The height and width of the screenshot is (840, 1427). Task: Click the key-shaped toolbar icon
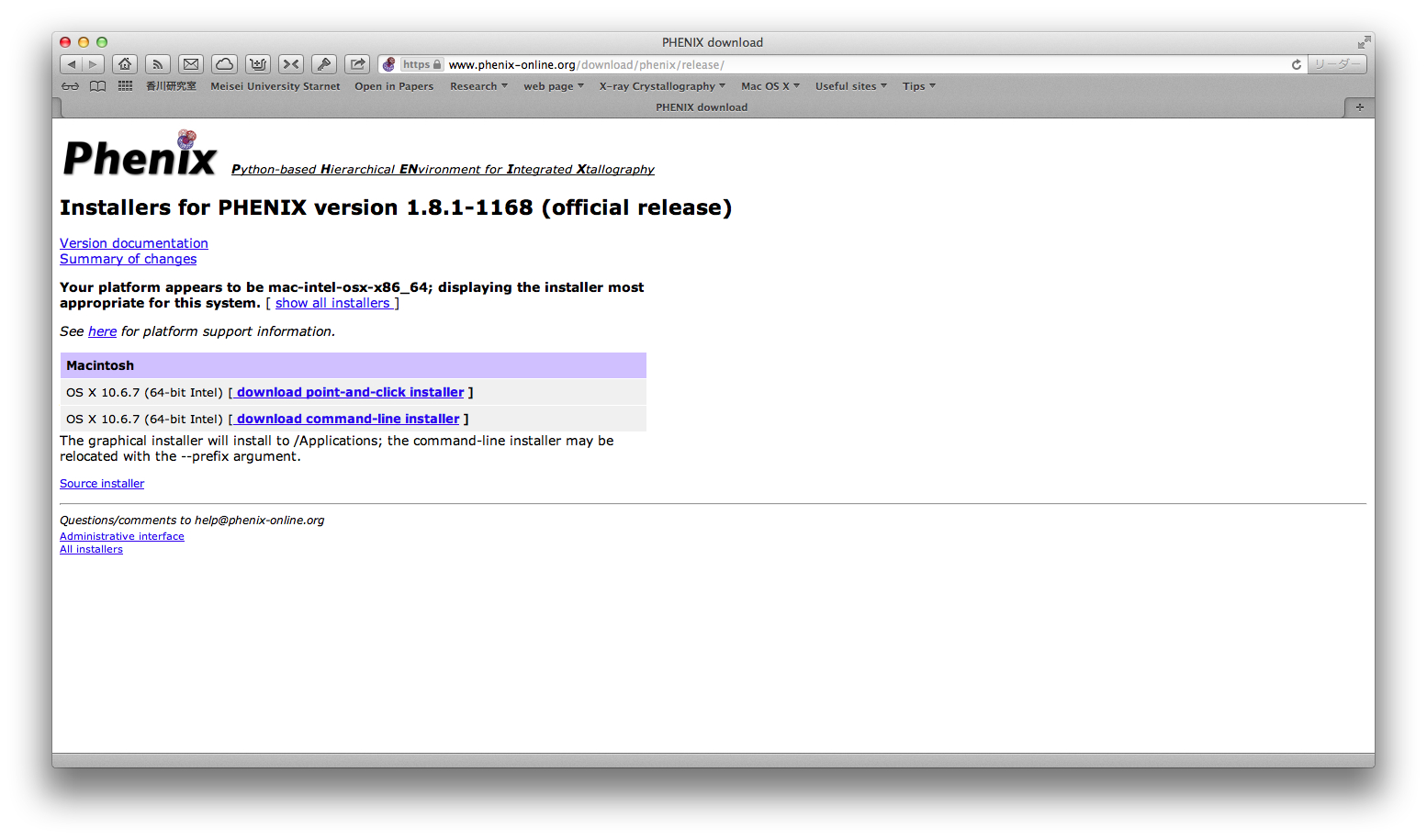pos(324,64)
